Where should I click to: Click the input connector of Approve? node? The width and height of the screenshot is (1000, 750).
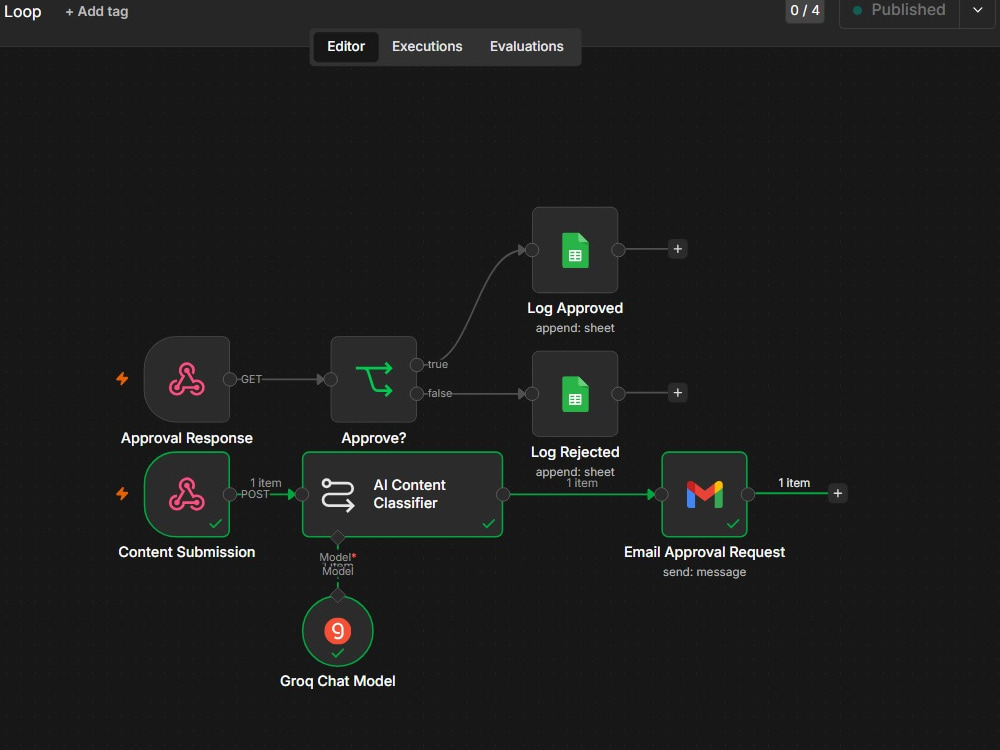pos(331,379)
